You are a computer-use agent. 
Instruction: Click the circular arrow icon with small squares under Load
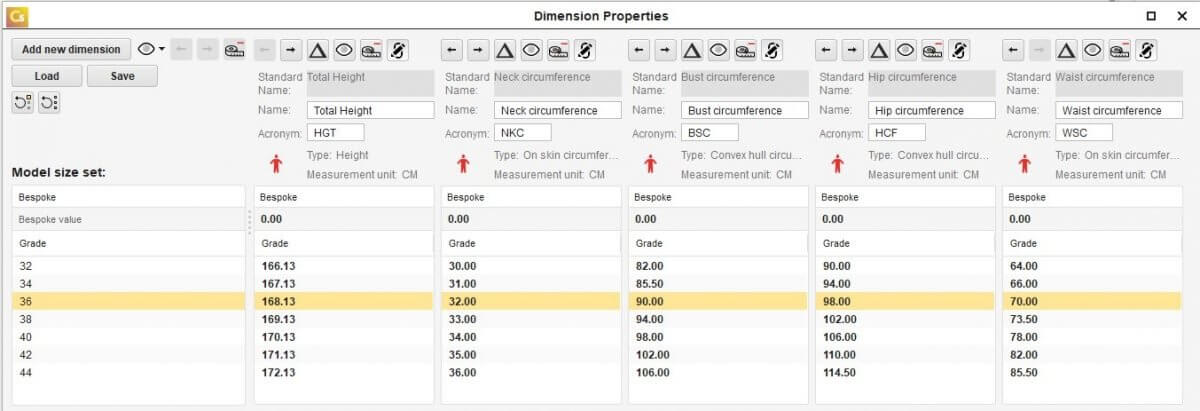coord(23,102)
